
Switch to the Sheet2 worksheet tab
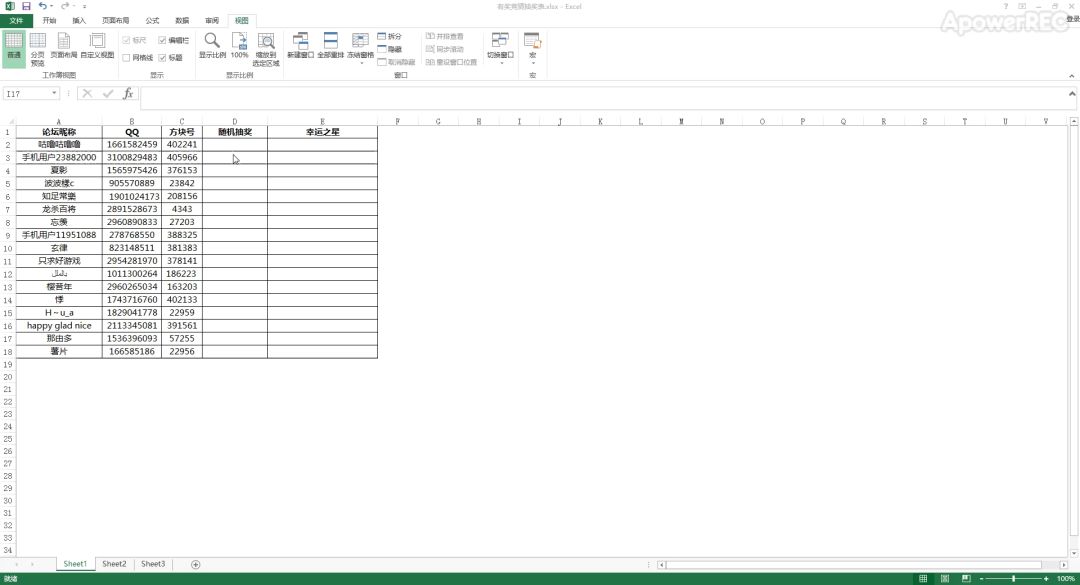pos(115,564)
